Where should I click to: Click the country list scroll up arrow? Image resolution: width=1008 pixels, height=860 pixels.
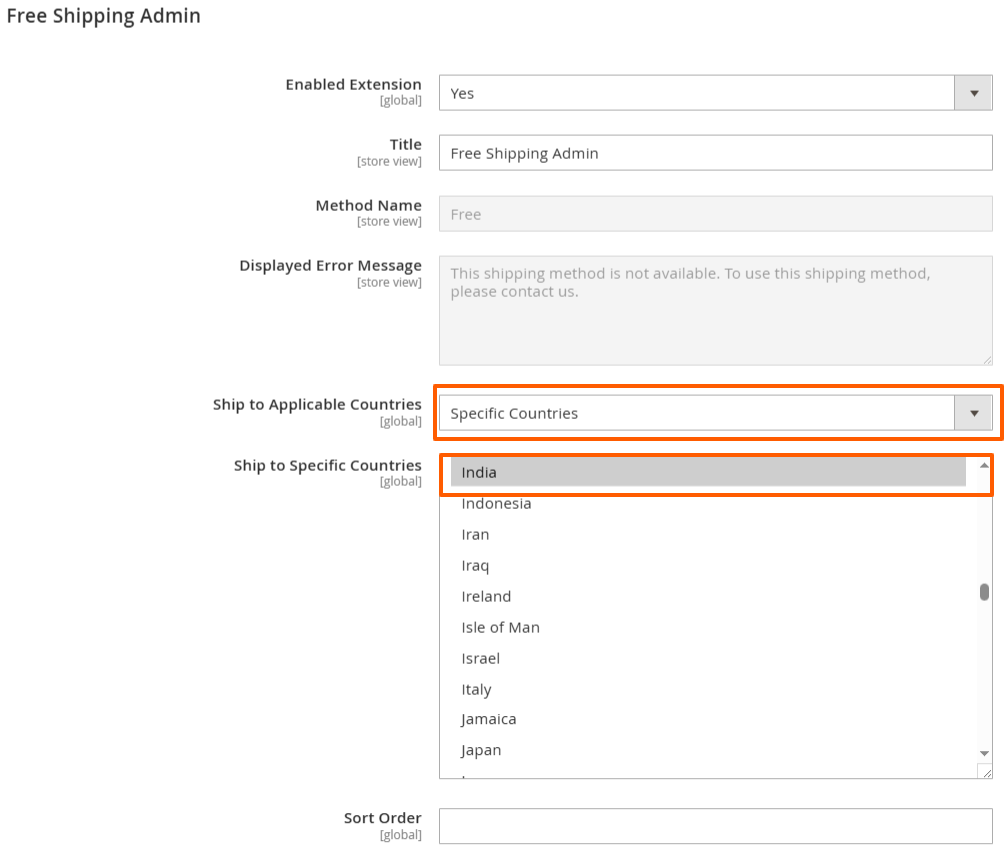click(984, 465)
